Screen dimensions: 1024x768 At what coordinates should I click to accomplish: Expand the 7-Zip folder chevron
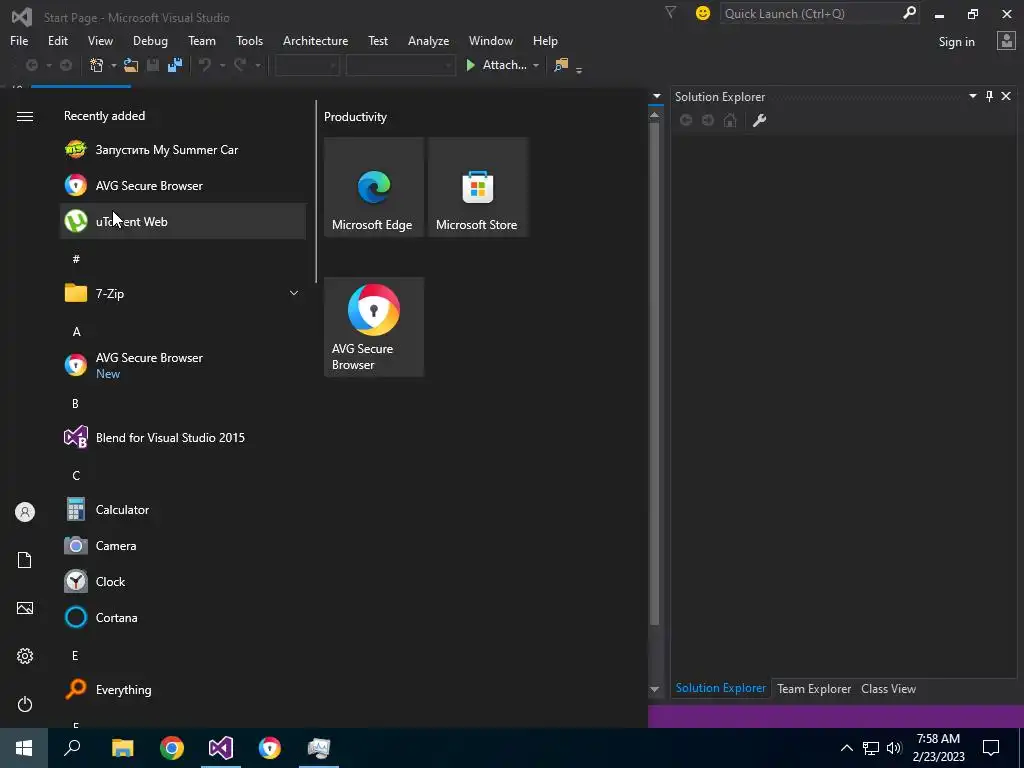tap(294, 293)
